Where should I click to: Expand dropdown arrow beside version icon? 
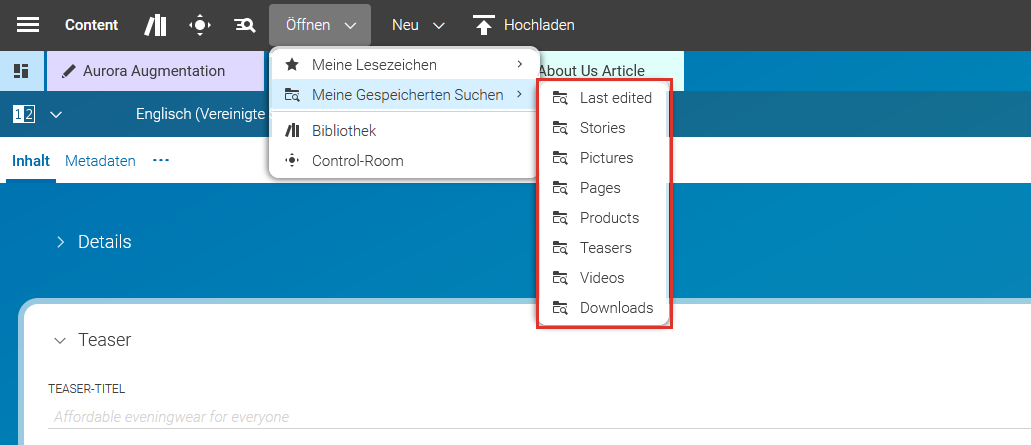click(56, 114)
